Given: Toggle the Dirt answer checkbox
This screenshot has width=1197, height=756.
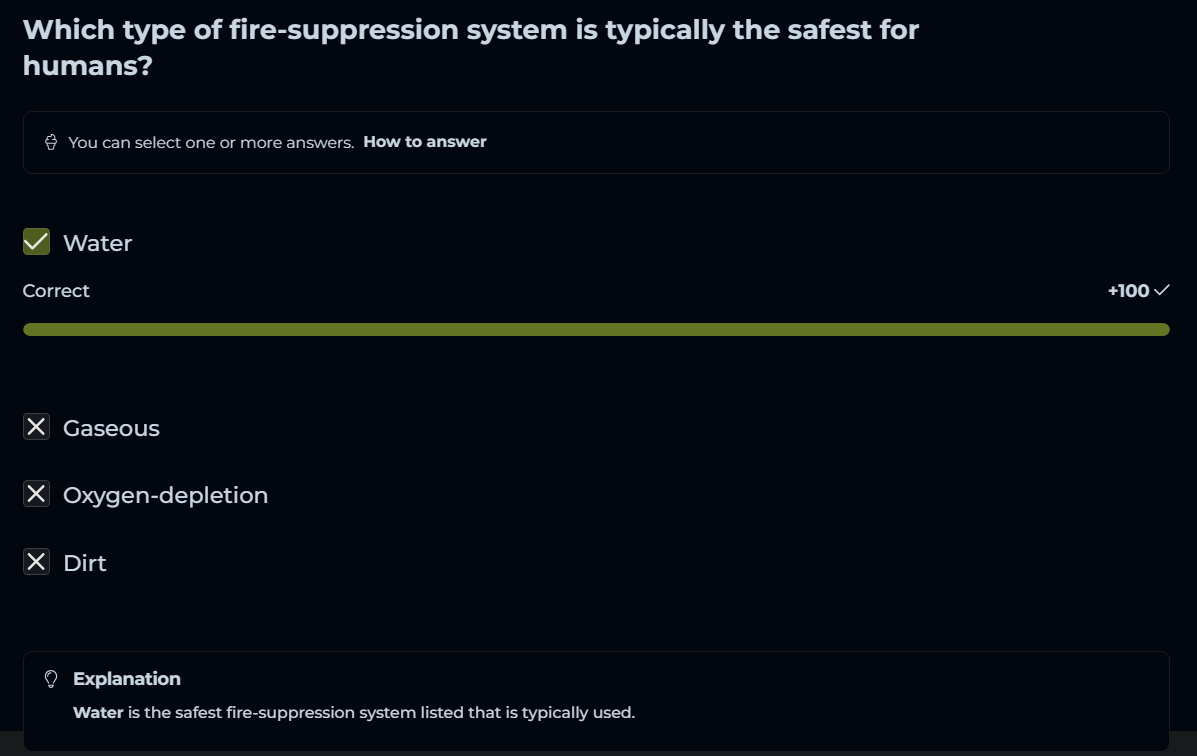Looking at the screenshot, I should pos(36,562).
